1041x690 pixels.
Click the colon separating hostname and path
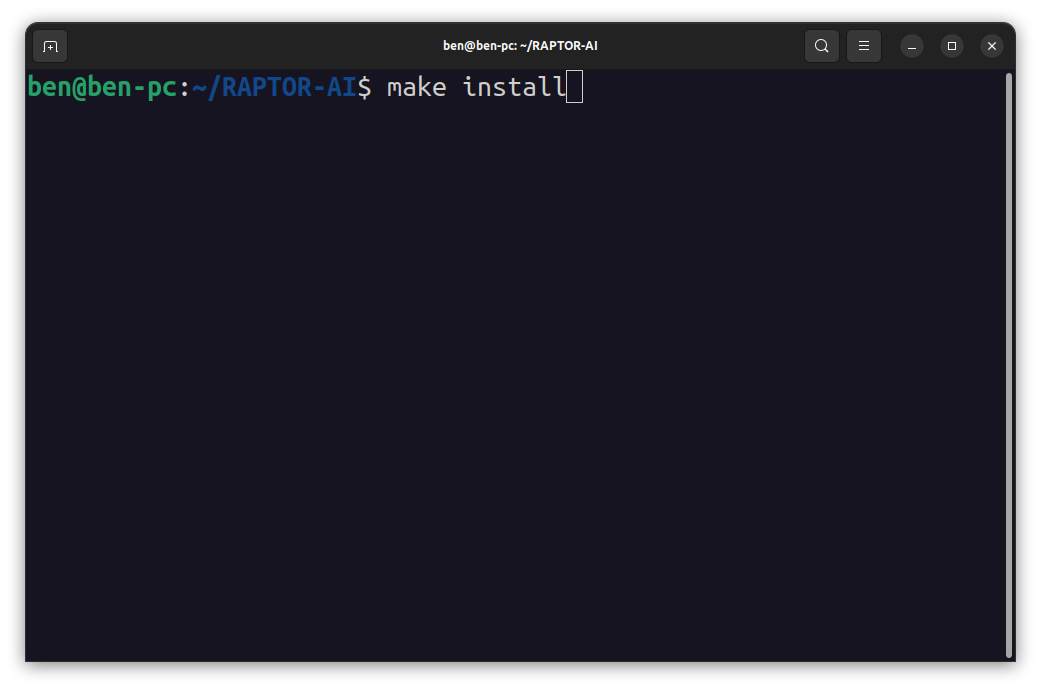click(185, 87)
